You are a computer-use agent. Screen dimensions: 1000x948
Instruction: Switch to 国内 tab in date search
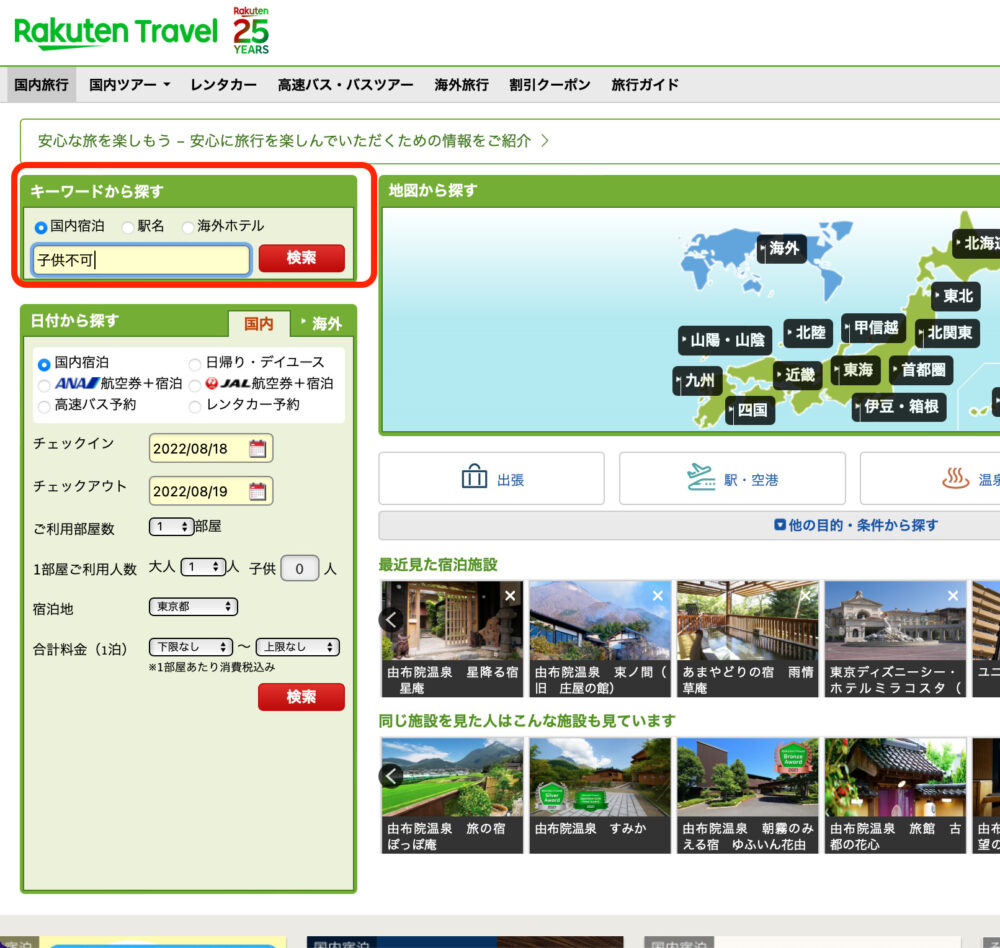click(x=259, y=323)
